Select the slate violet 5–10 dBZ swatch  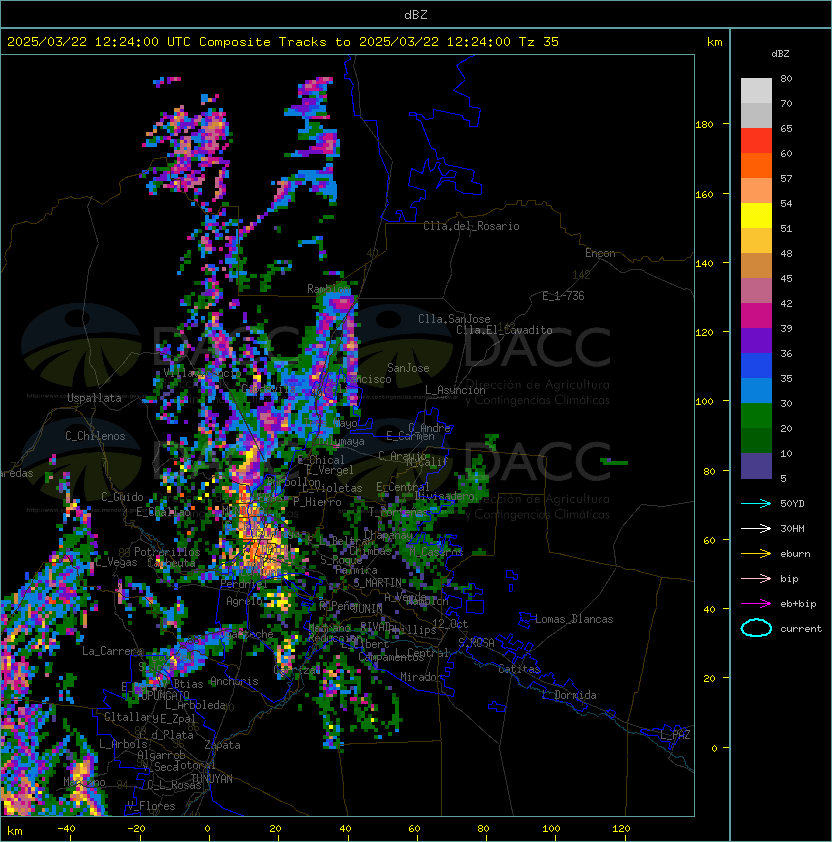point(756,466)
